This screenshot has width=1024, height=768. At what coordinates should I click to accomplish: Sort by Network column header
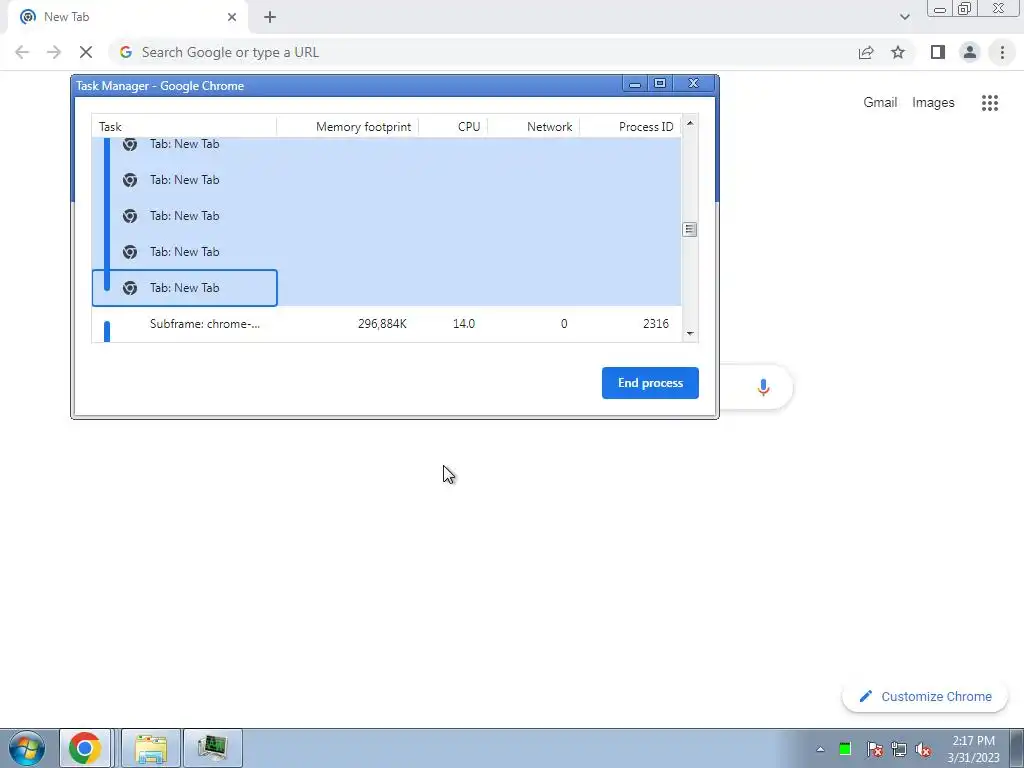[534, 127]
